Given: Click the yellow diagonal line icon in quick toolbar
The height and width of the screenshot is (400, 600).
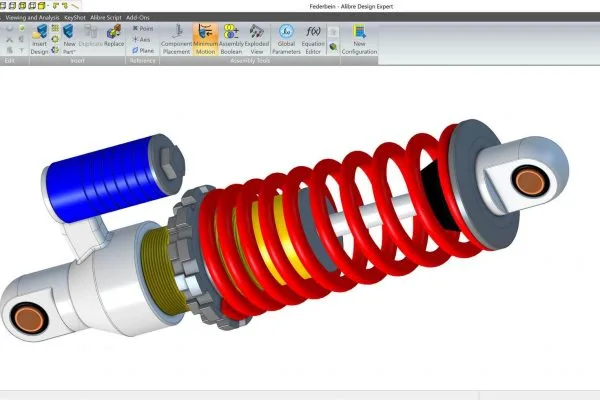Looking at the screenshot, I should [75, 6].
